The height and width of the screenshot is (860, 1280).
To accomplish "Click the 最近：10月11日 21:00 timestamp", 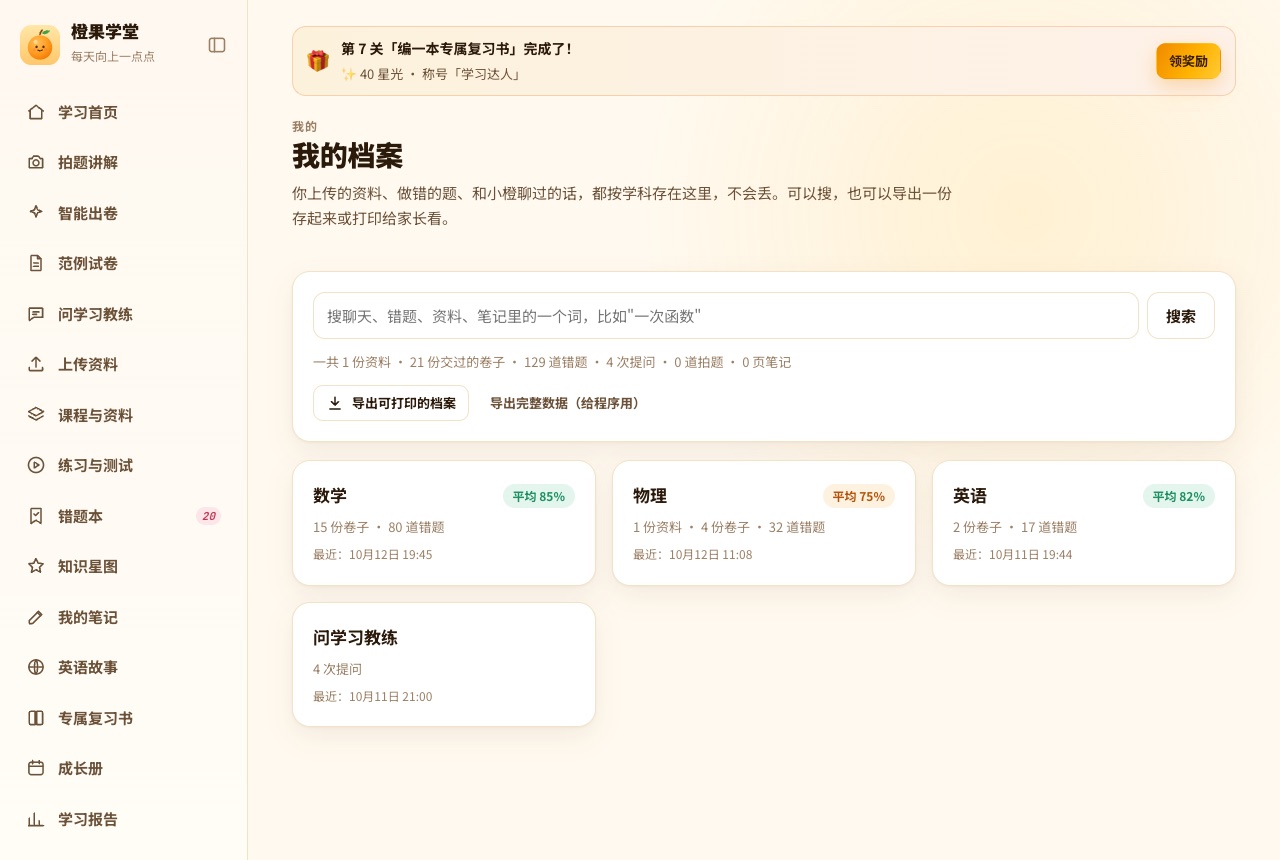I will click(373, 697).
